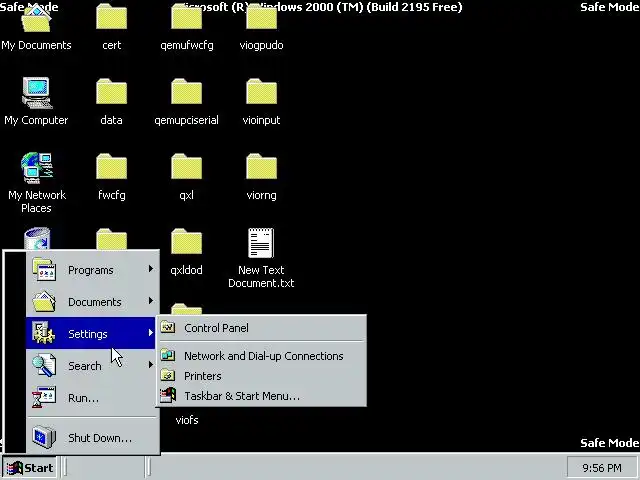This screenshot has height=480, width=640.
Task: Open the Settings menu item
Action: coord(91,333)
